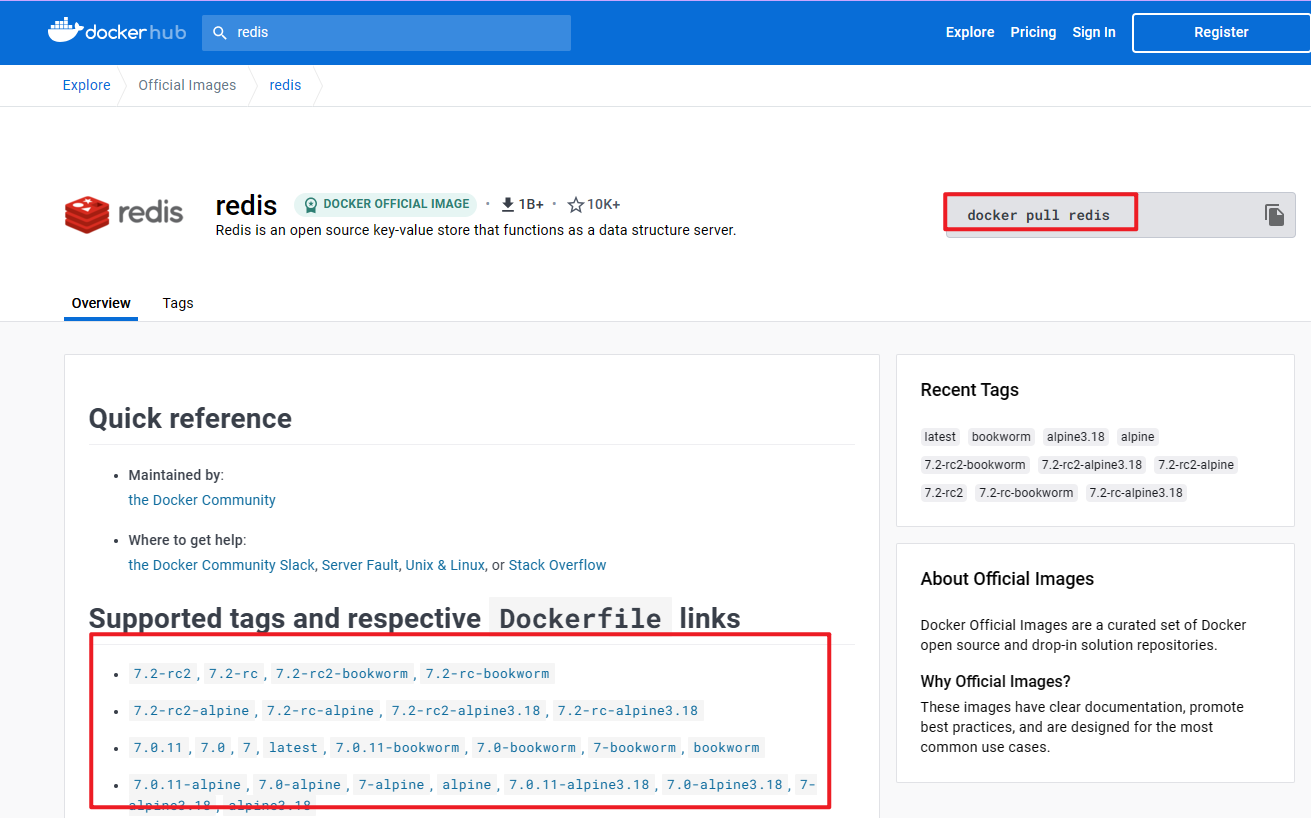Select the 7.2-rc2-bookworm chip in Recent Tags
Viewport: 1311px width, 818px height.
(975, 465)
